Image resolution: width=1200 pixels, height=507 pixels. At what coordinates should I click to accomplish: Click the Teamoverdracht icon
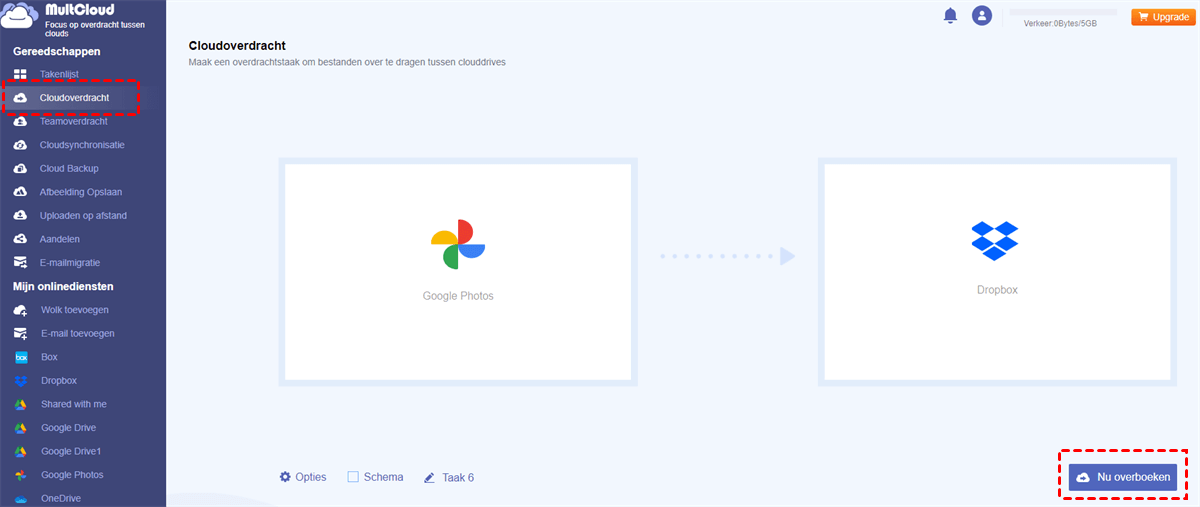20,121
